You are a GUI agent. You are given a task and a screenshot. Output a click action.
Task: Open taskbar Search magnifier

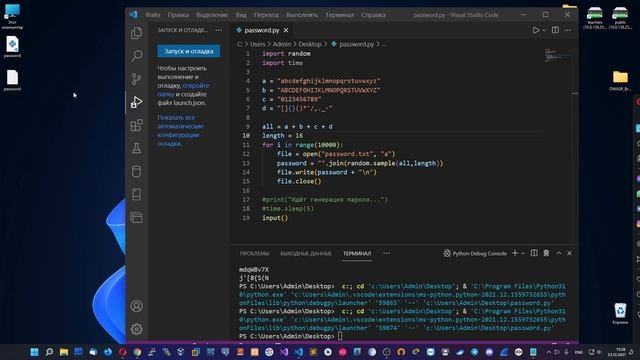pyautogui.click(x=49, y=352)
